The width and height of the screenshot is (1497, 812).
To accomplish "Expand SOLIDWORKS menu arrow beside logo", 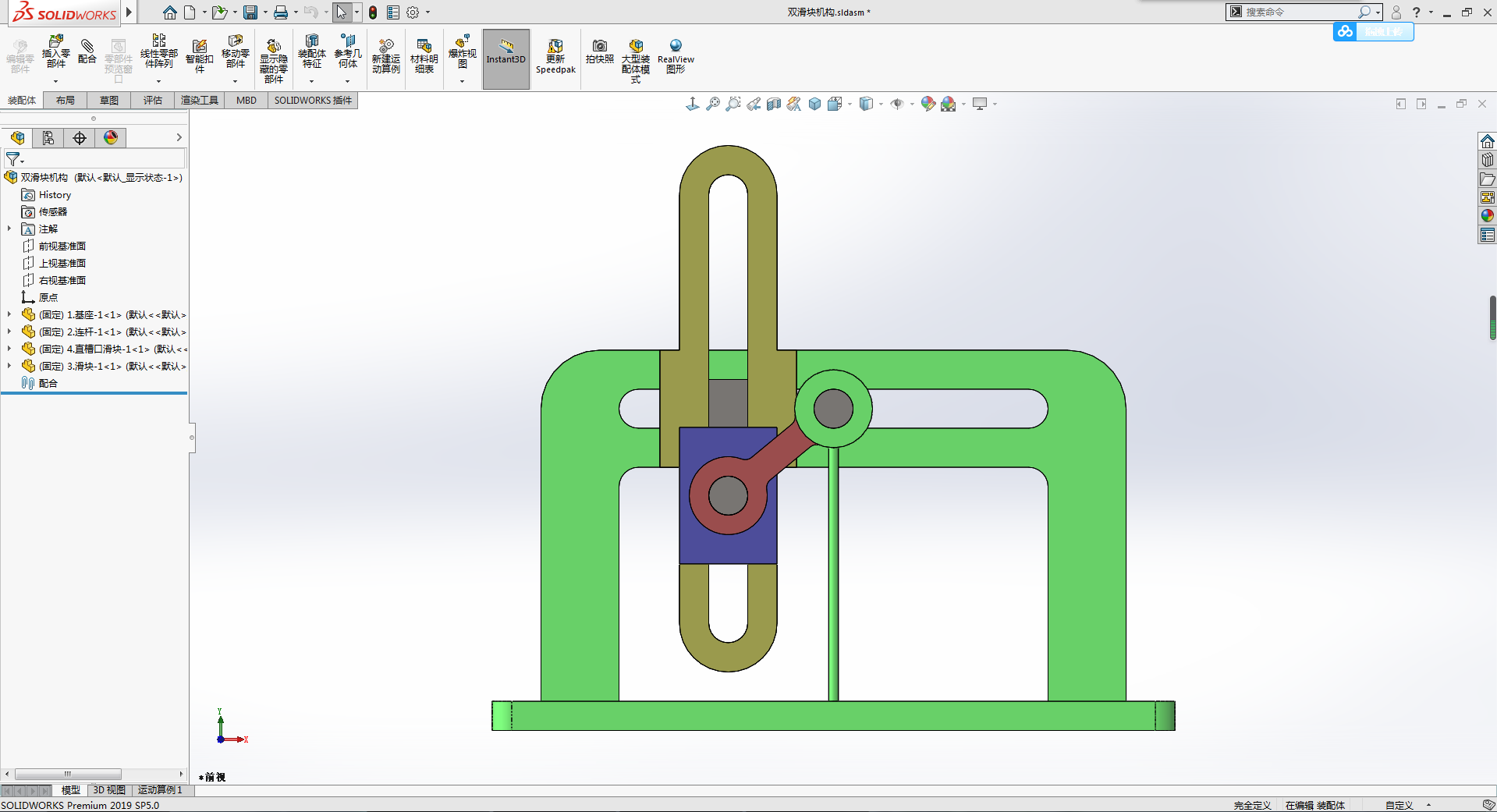I will tap(129, 12).
